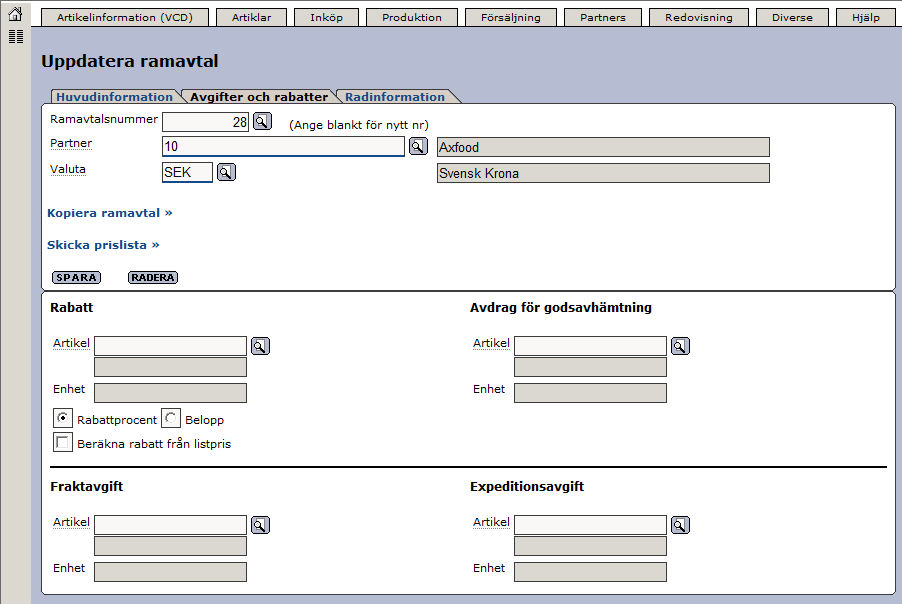Click the Avdrag för godsavhämtning Enhet field
This screenshot has width=902, height=604.
pyautogui.click(x=590, y=393)
